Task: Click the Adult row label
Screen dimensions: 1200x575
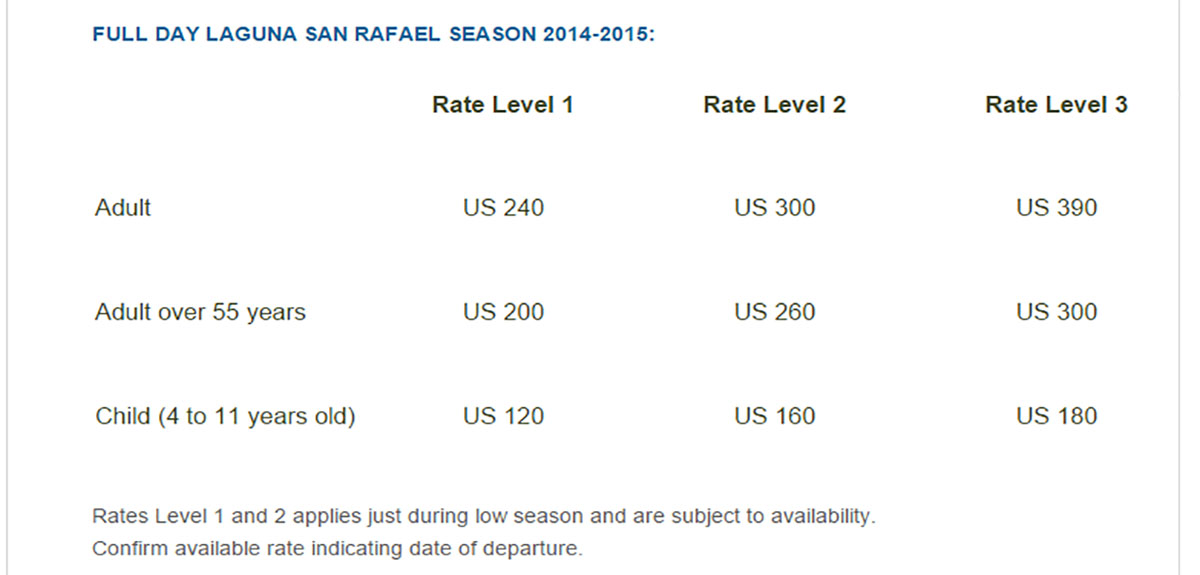Action: tap(123, 208)
